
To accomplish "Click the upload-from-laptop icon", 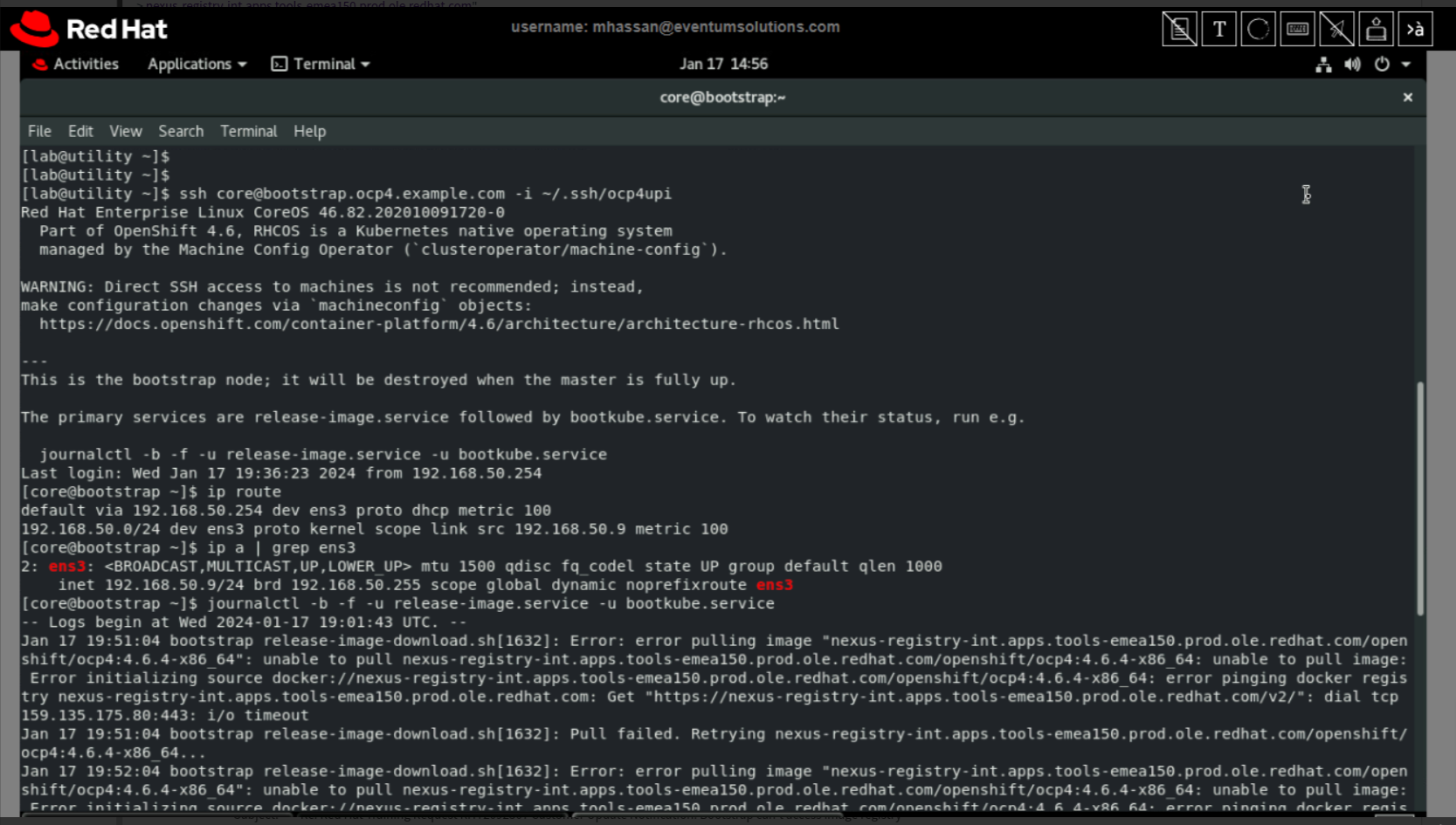I will [x=1376, y=29].
